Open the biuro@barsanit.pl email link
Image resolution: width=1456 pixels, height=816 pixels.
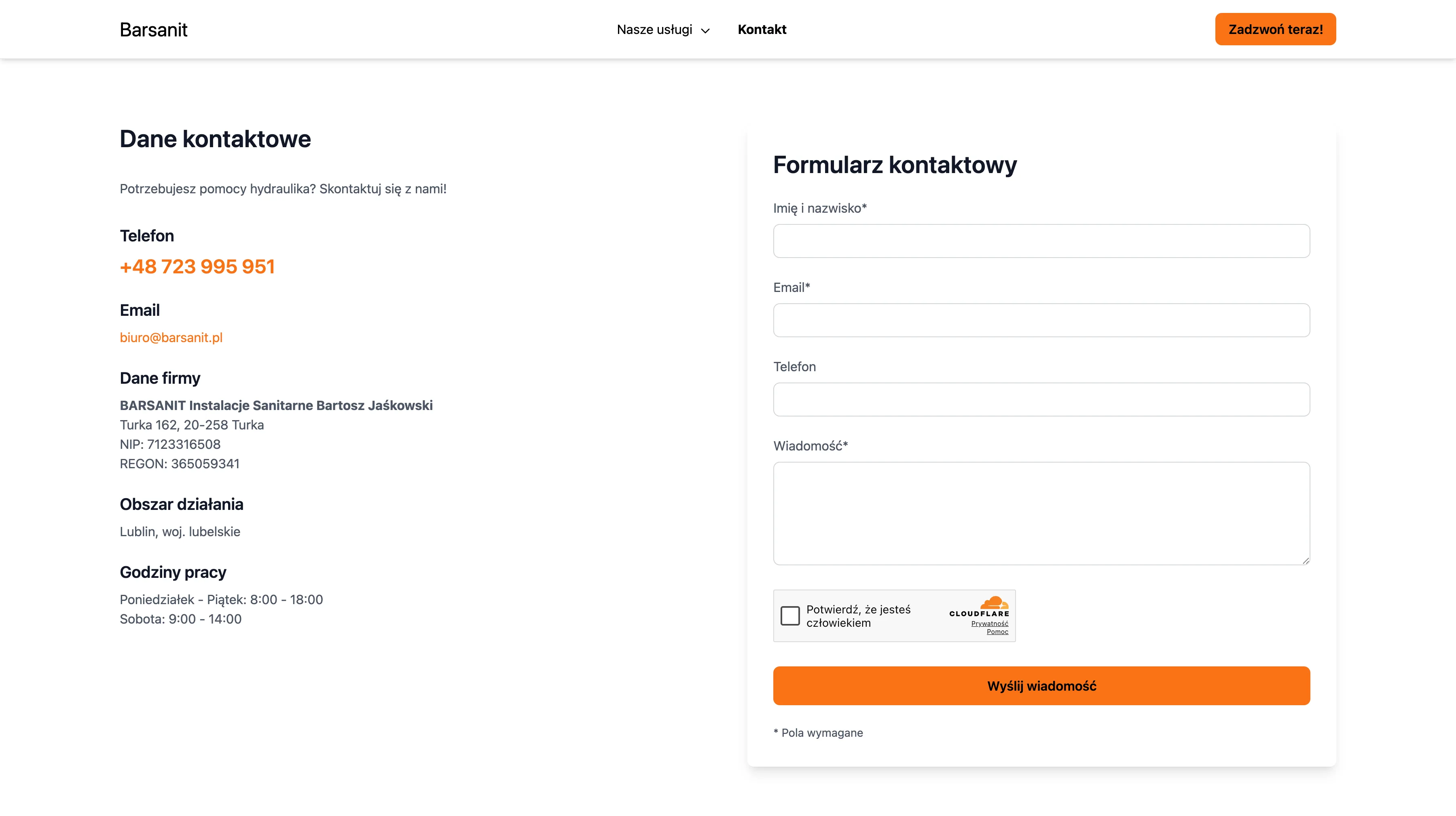[171, 337]
